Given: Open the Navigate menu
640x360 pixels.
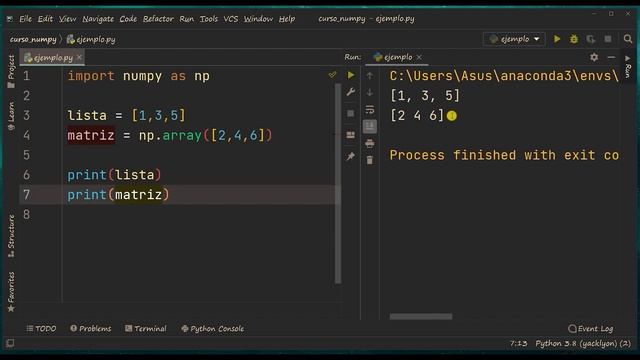Looking at the screenshot, I should [x=98, y=19].
